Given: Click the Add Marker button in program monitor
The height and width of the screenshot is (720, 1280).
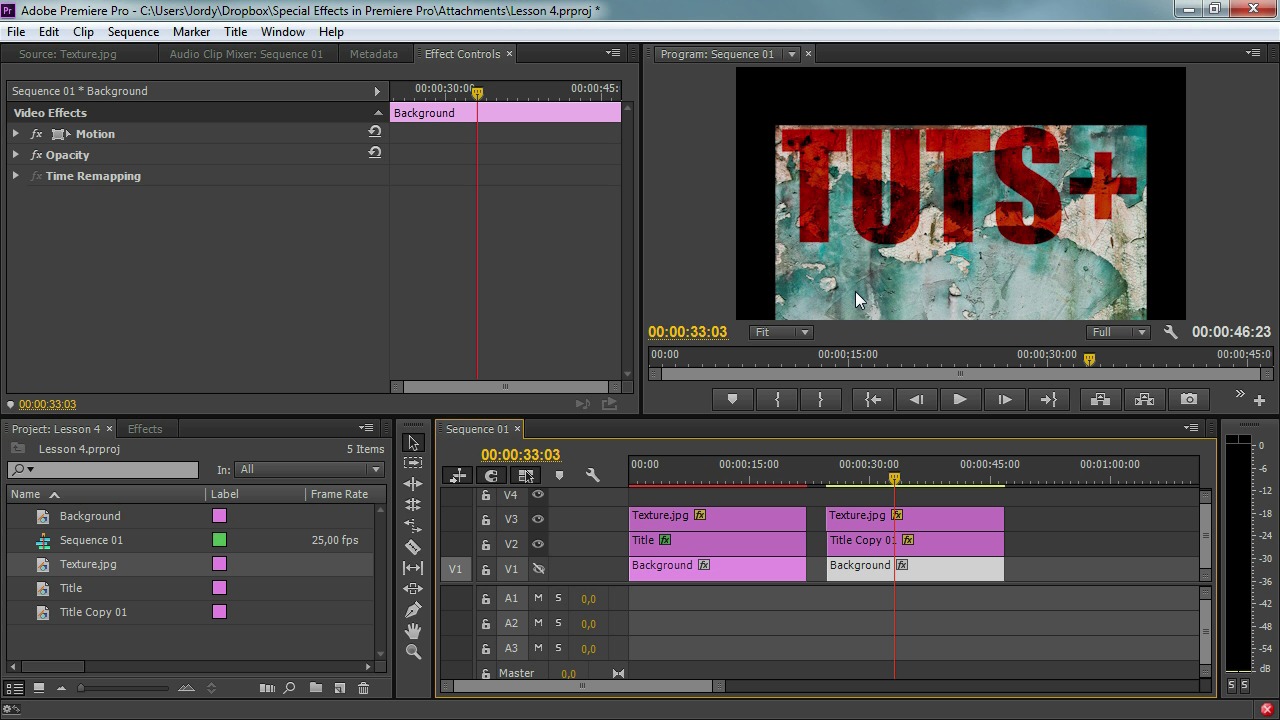Looking at the screenshot, I should coord(732,399).
